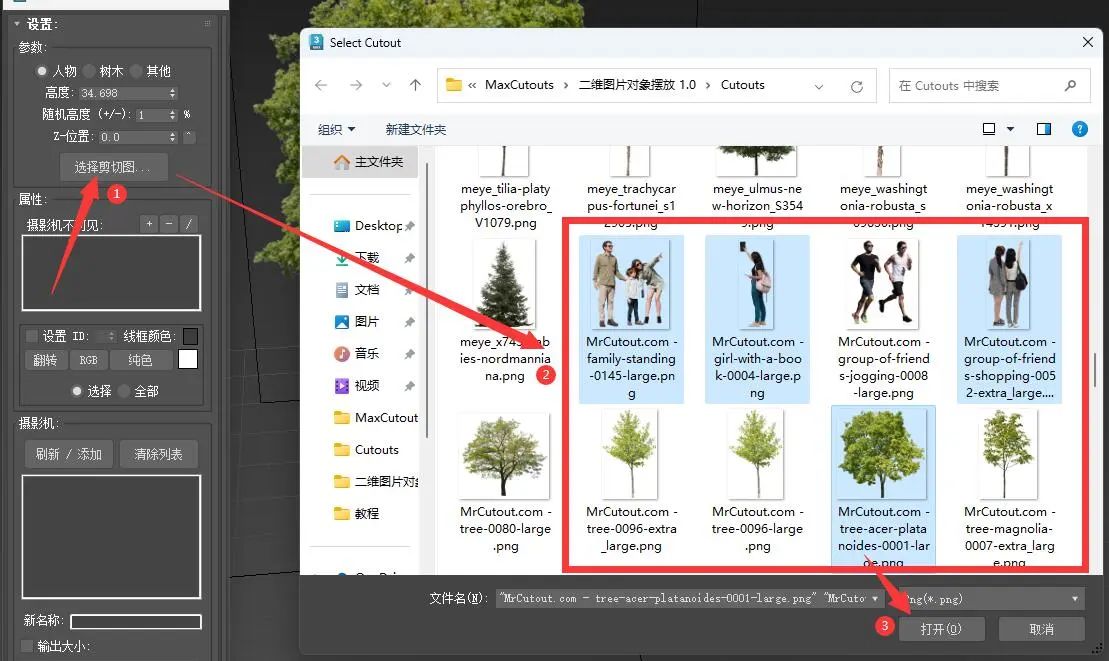Click the Back arrow in file dialog
This screenshot has width=1109, height=661.
321,86
